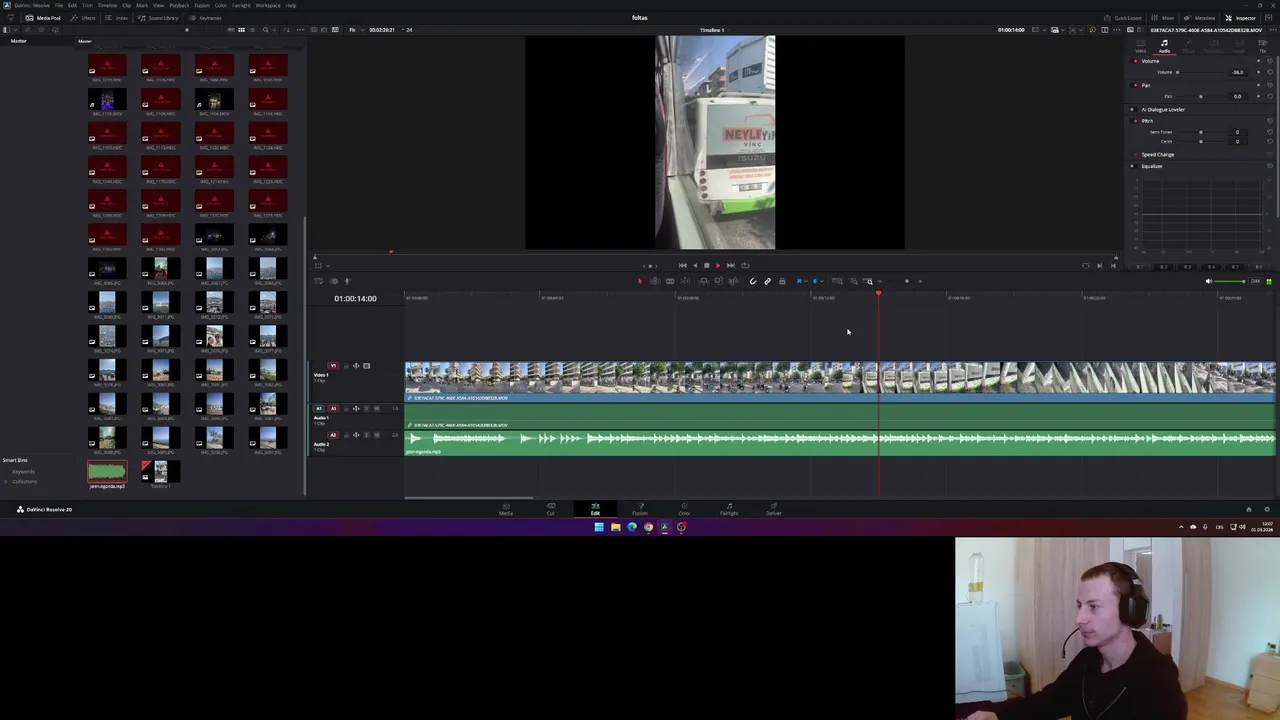Screen dimensions: 1280x720
Task: Enable AI Dialogue Leveler
Action: pyautogui.click(x=1133, y=110)
